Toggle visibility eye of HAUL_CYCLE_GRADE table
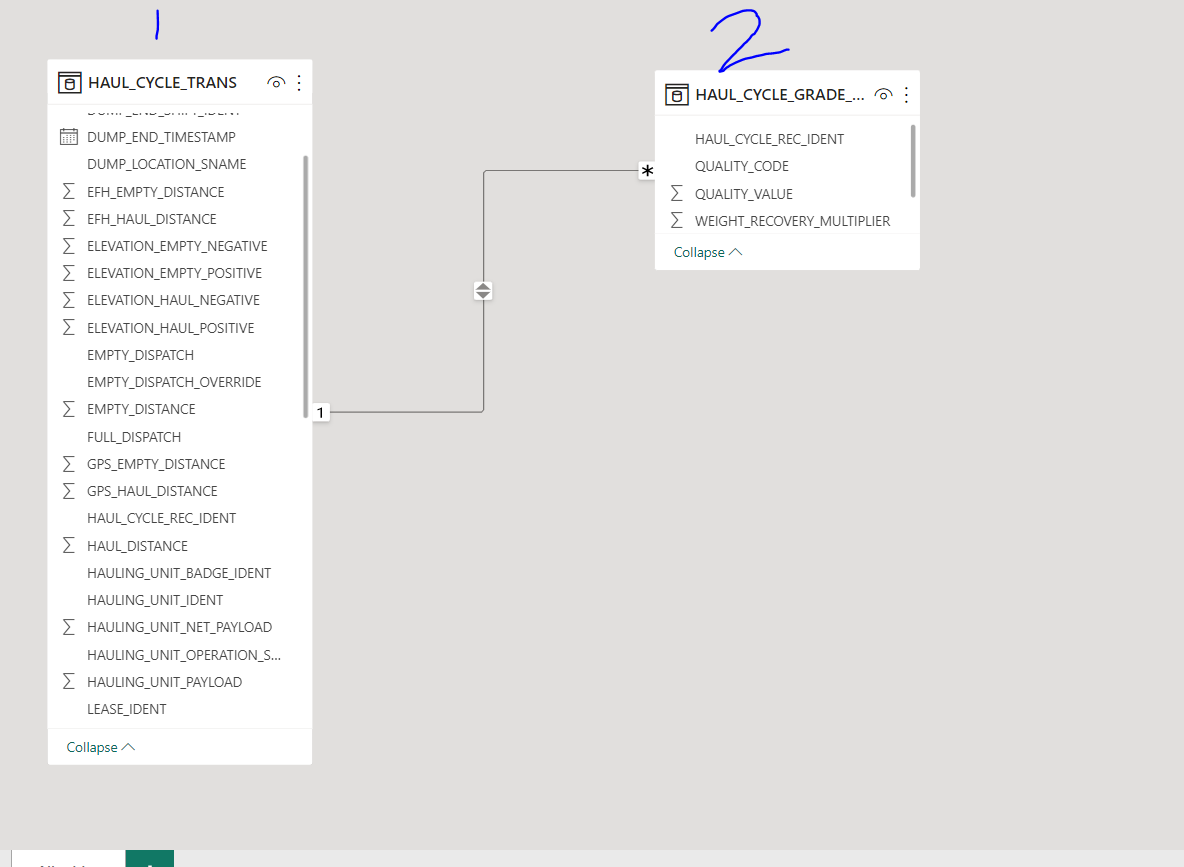 (x=883, y=94)
